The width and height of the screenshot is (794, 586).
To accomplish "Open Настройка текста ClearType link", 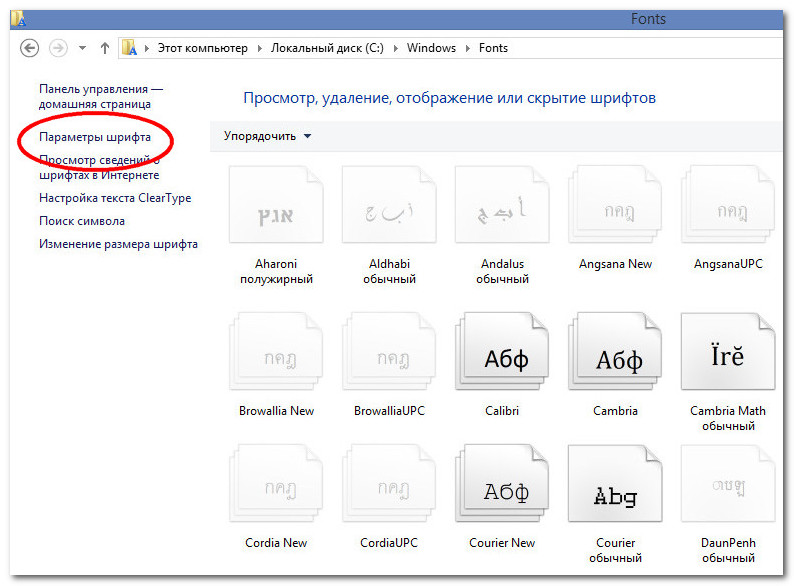I will point(115,198).
